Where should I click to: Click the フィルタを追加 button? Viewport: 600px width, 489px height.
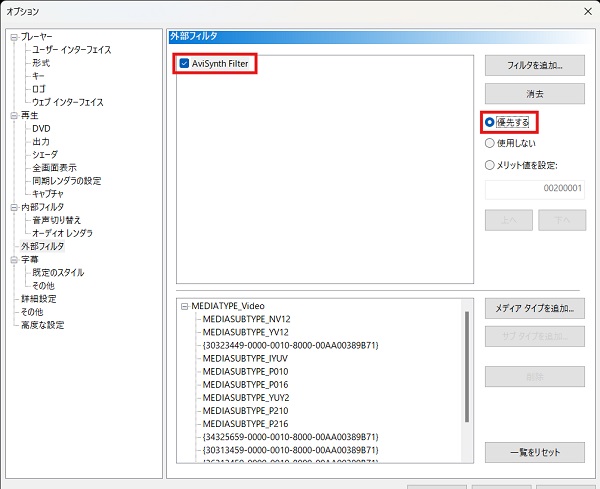[x=534, y=66]
